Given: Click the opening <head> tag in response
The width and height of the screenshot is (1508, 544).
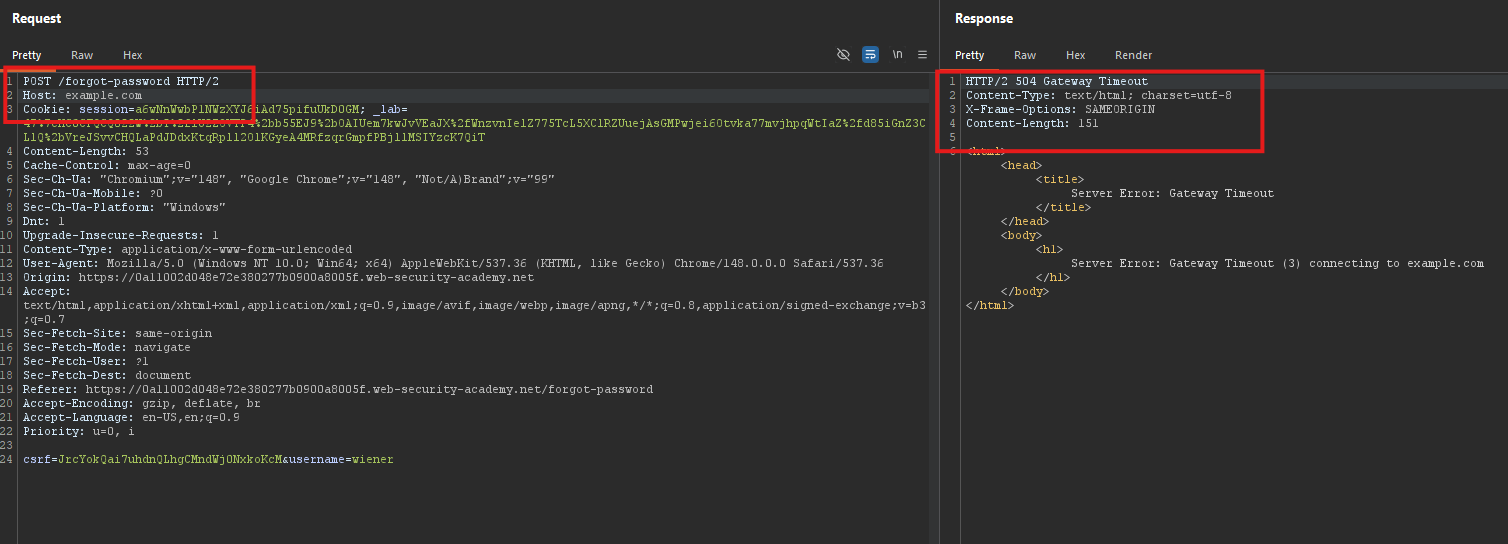Looking at the screenshot, I should click(1021, 165).
